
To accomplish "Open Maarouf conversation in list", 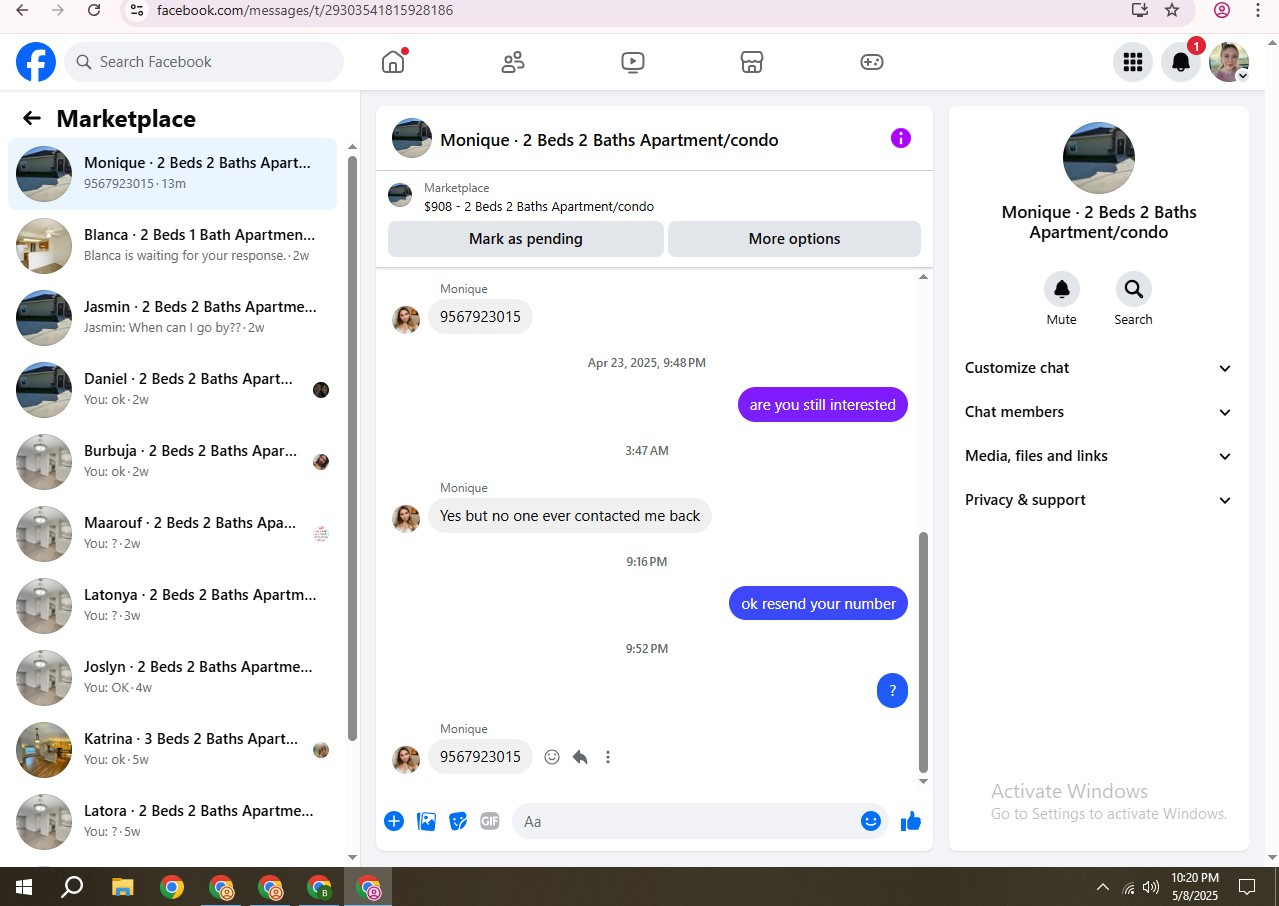I will click(x=172, y=534).
